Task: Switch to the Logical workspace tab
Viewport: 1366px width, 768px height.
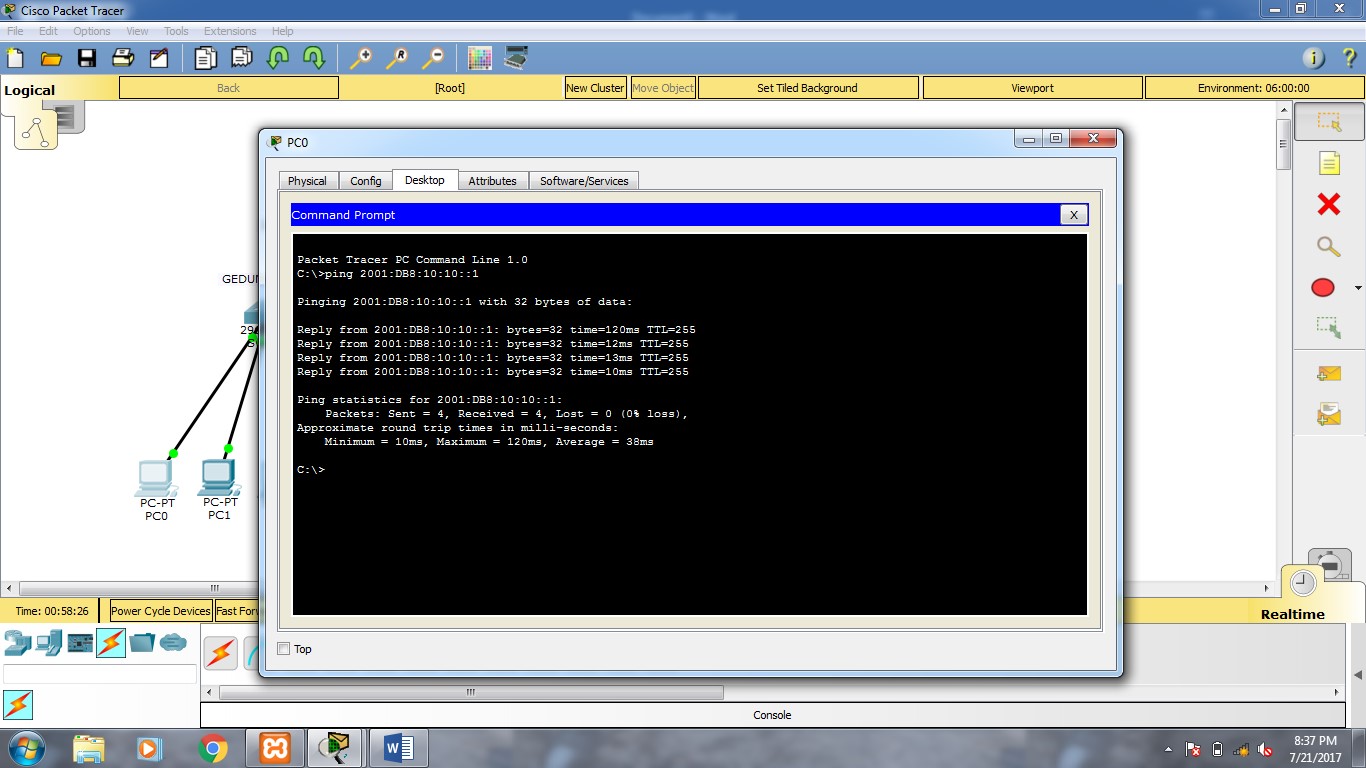Action: pyautogui.click(x=30, y=90)
